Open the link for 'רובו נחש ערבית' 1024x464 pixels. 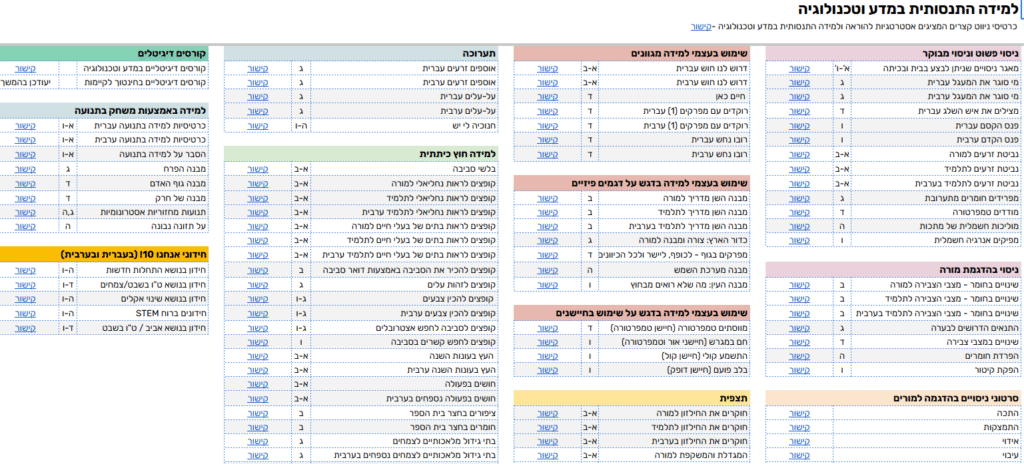[547, 154]
